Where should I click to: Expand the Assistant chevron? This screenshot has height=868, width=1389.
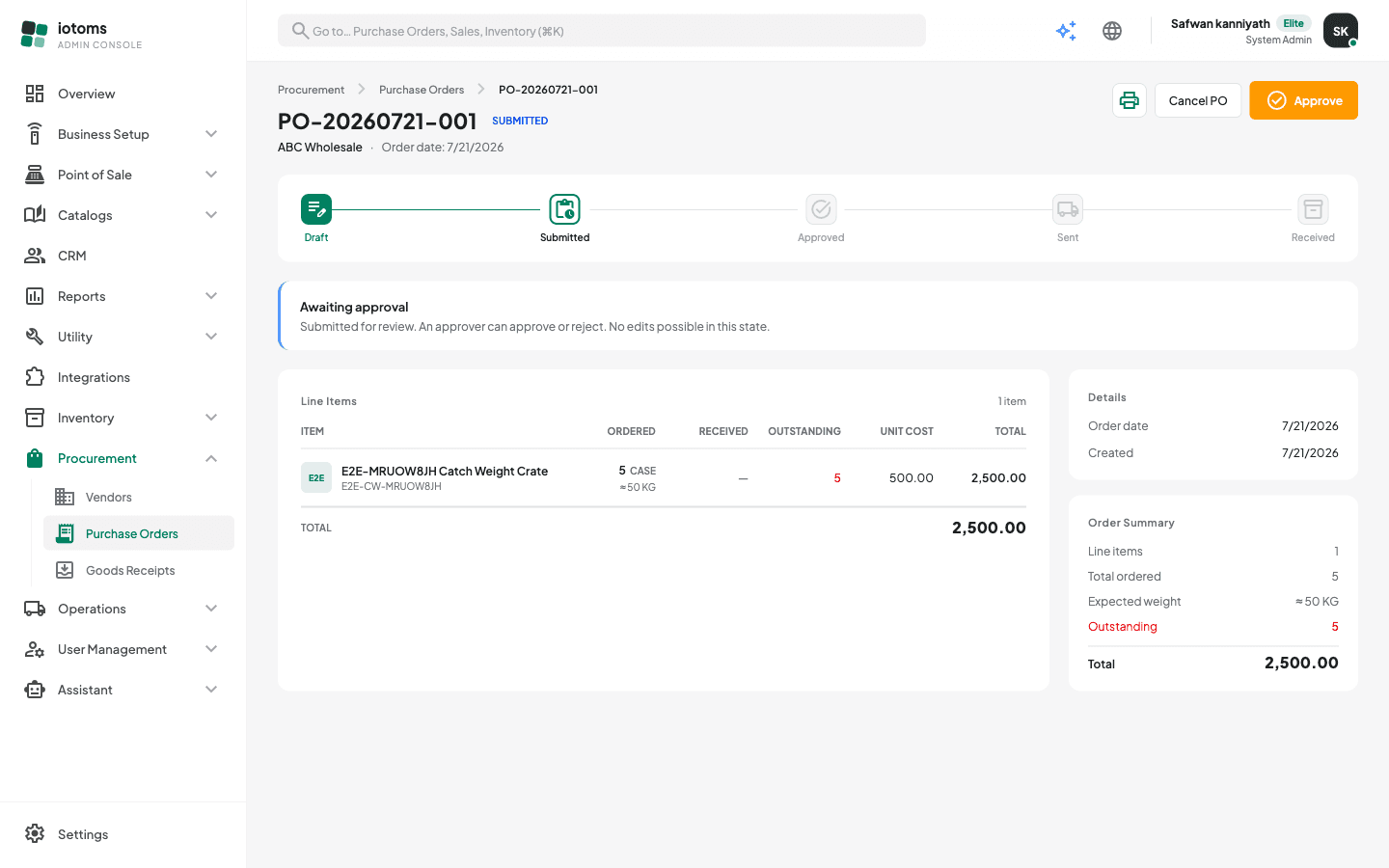pos(211,690)
